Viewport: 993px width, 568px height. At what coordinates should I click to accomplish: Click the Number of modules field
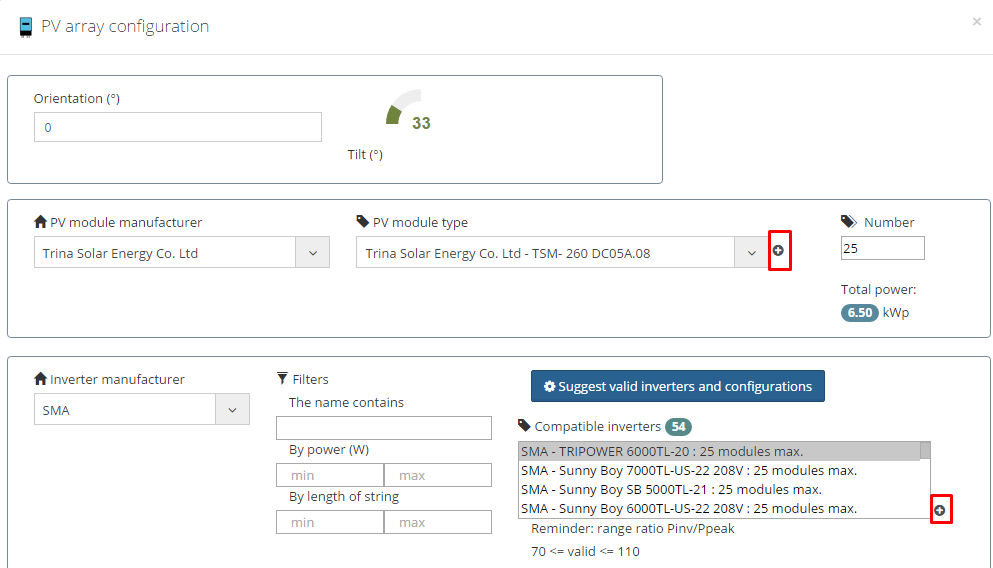click(882, 248)
